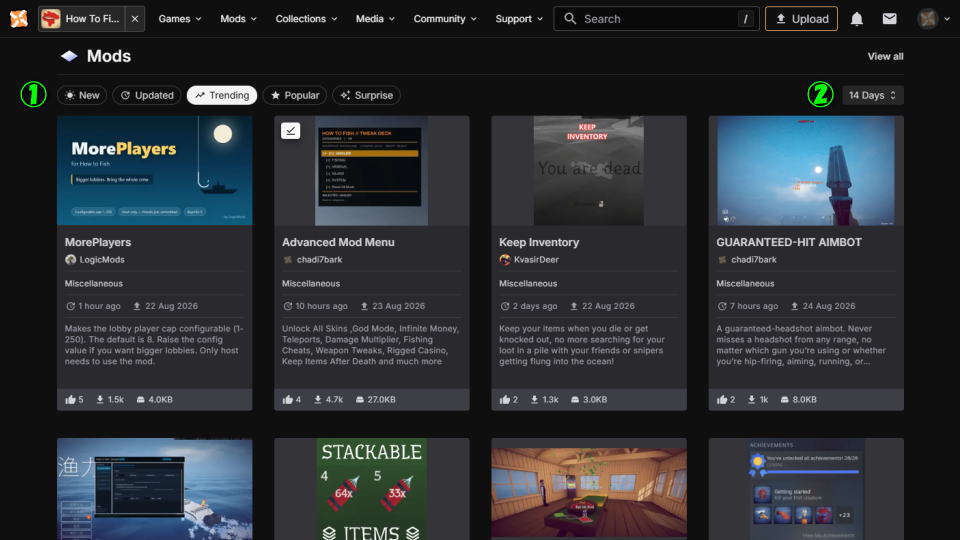
Task: Click the Nexus Mods logo icon
Action: click(18, 18)
